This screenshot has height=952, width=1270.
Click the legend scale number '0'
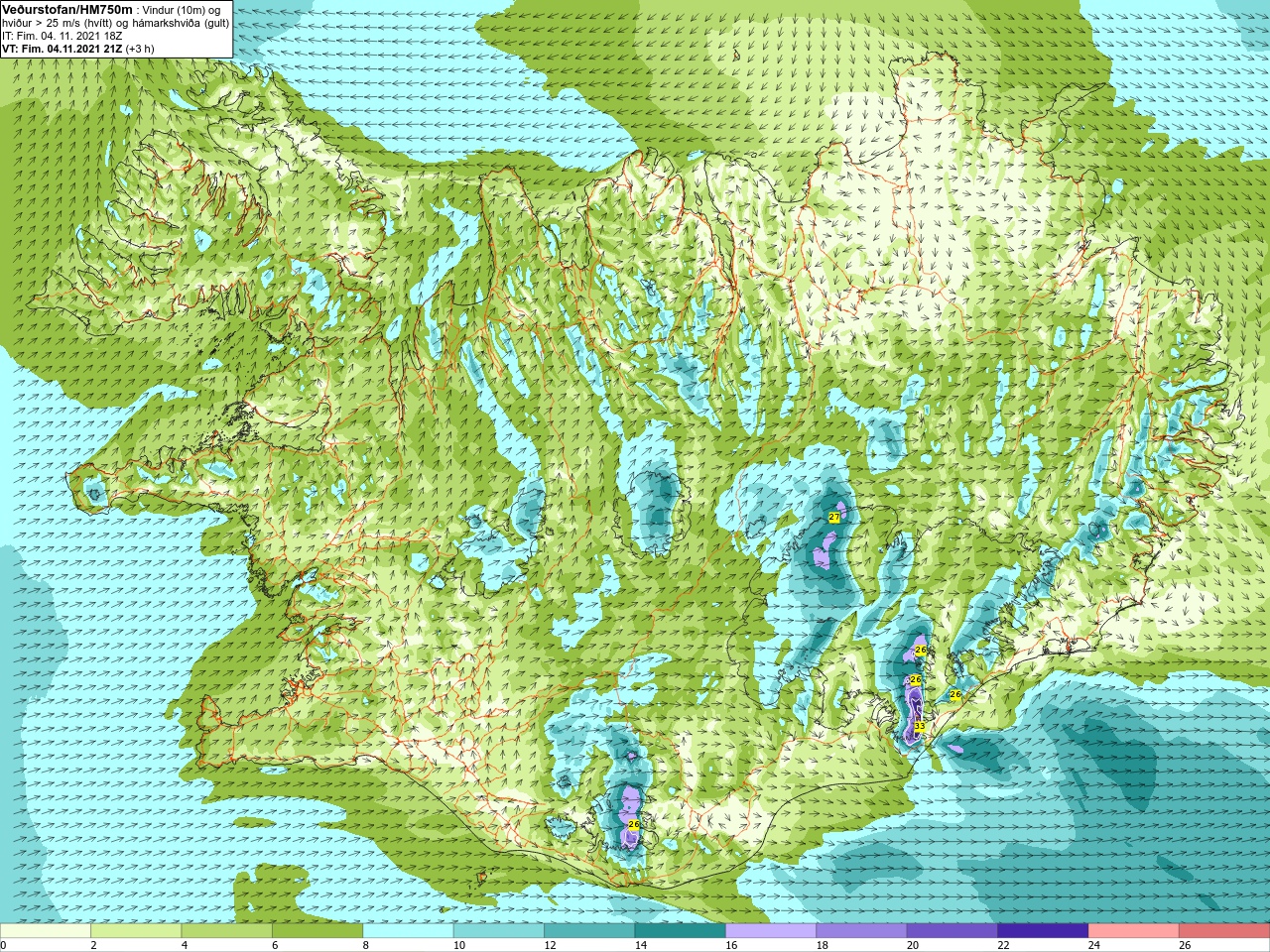point(3,946)
